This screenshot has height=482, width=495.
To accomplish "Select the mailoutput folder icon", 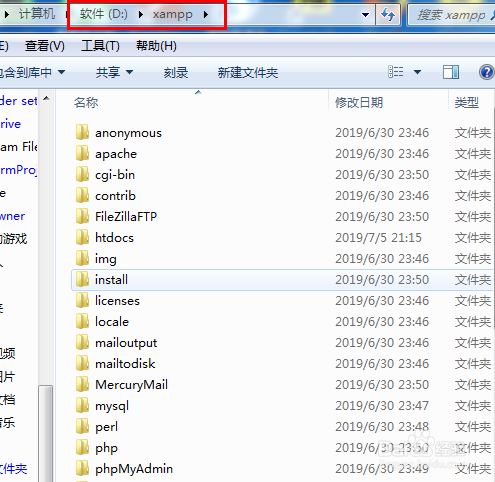I will click(x=82, y=343).
